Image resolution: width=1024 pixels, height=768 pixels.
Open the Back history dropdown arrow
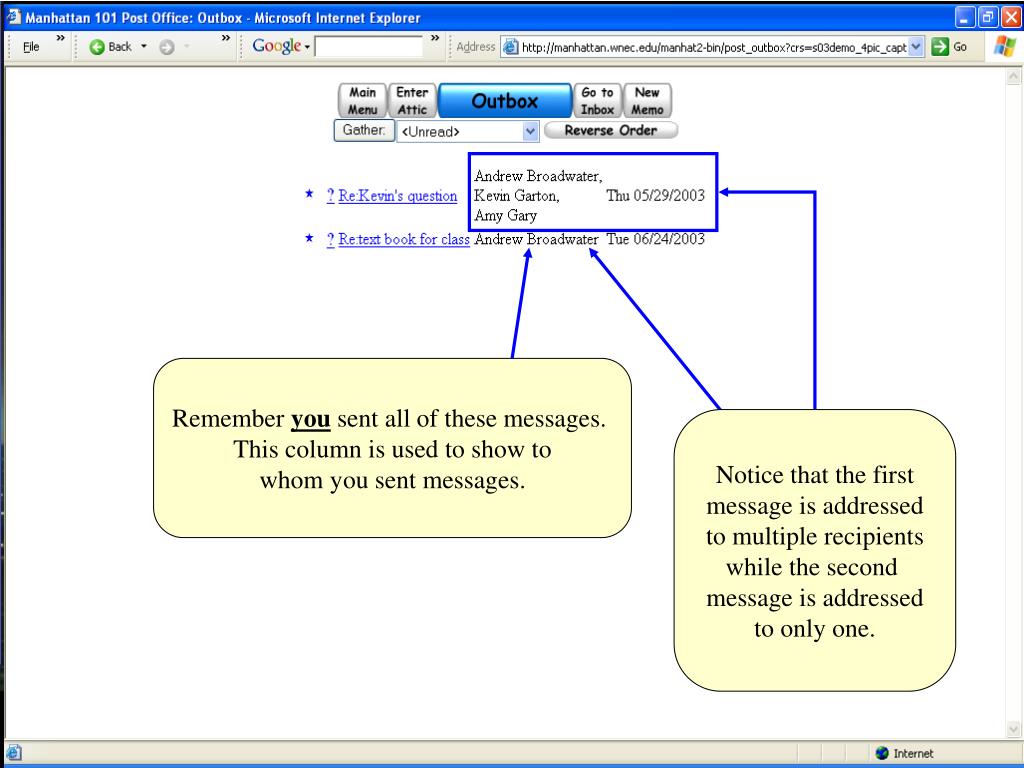click(144, 46)
